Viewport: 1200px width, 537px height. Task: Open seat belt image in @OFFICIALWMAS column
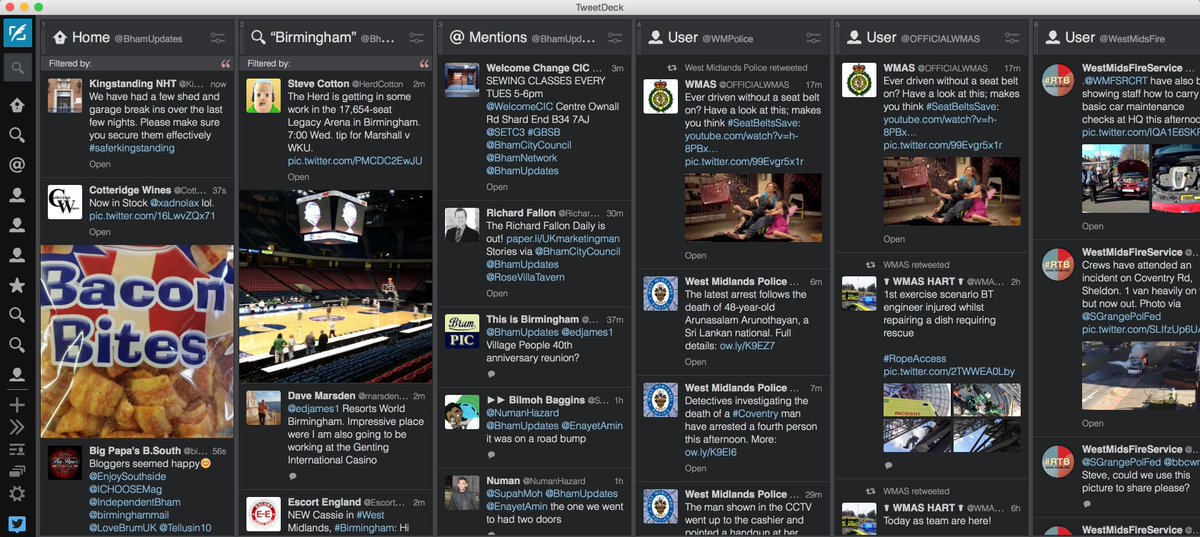(951, 191)
